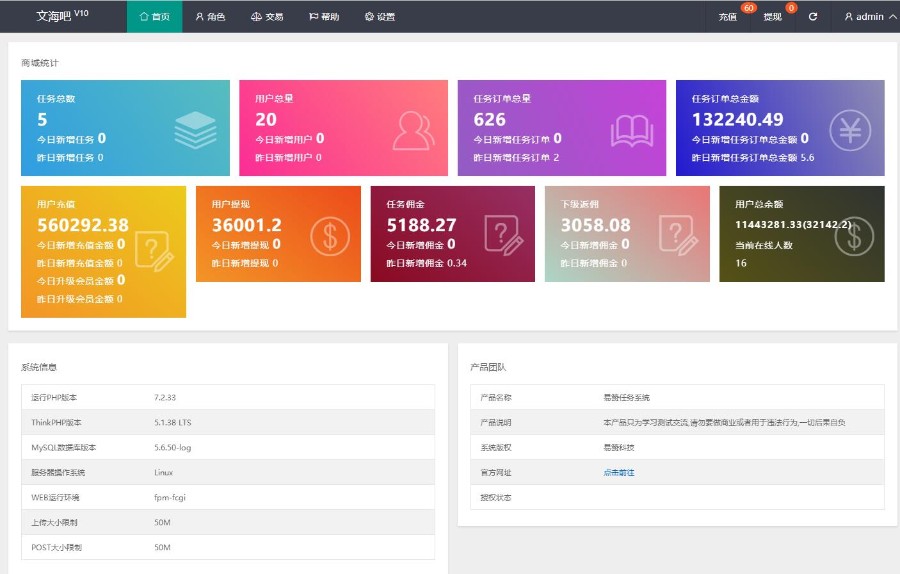Click the refresh icon in top bar
This screenshot has height=574, width=900.
pos(813,16)
